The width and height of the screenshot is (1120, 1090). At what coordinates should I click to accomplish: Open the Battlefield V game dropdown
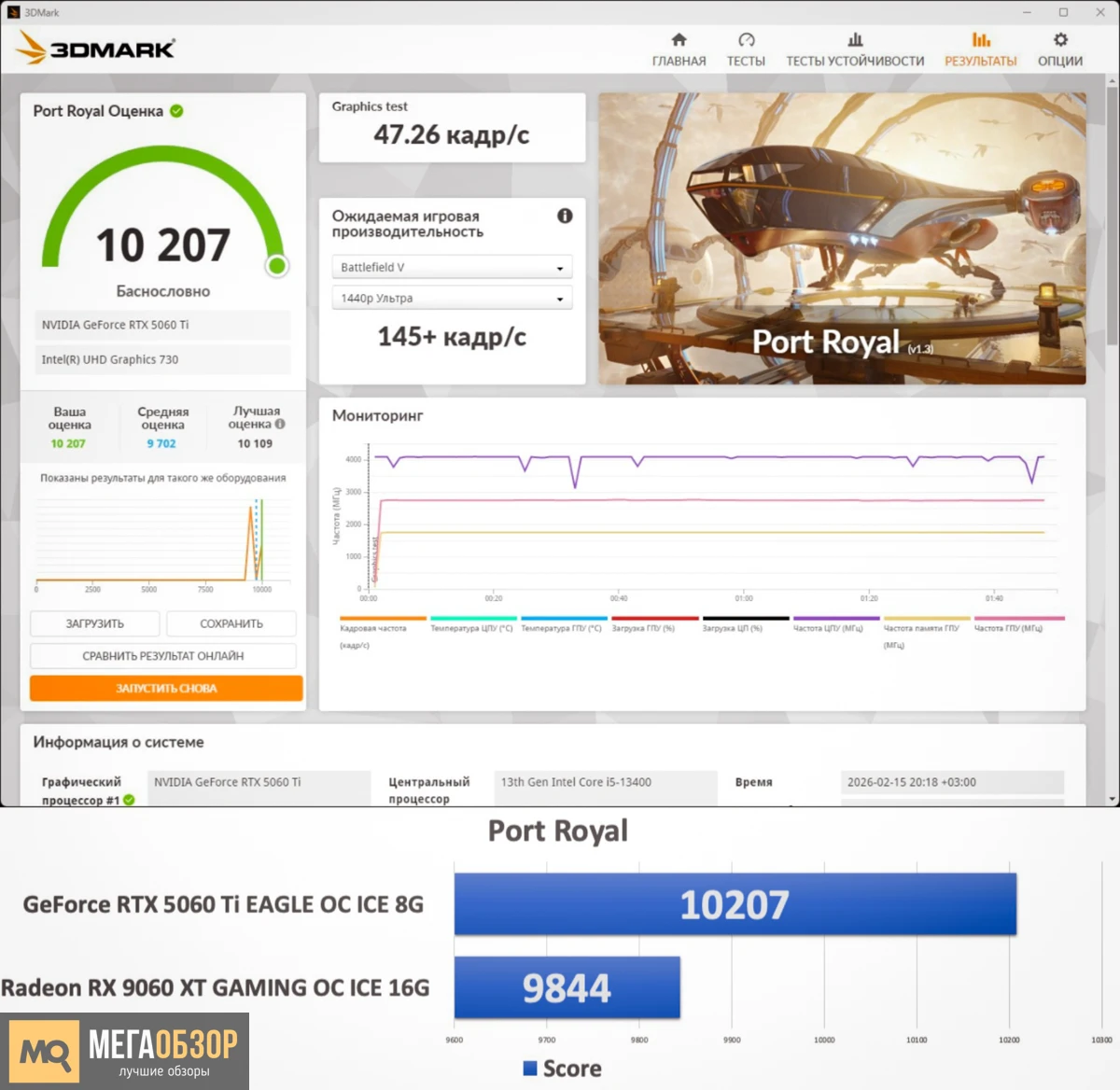pos(452,267)
